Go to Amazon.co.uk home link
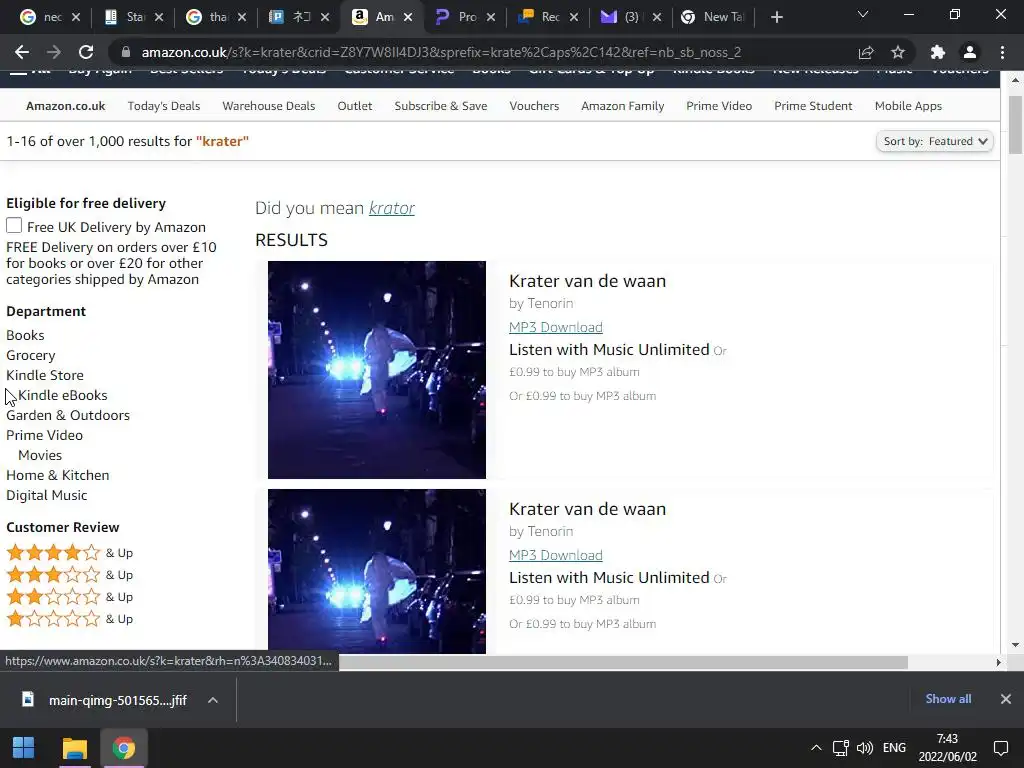Viewport: 1024px width, 768px height. 65,106
